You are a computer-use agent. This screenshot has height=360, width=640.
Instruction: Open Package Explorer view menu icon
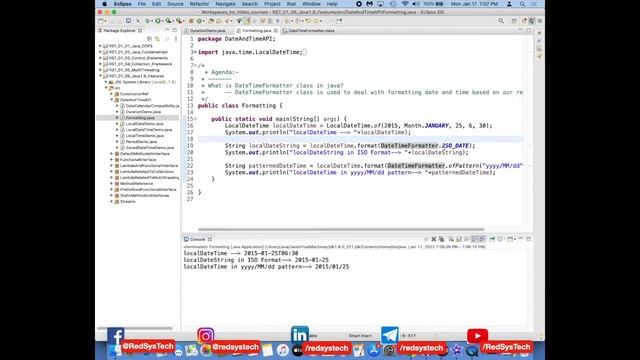click(x=176, y=39)
